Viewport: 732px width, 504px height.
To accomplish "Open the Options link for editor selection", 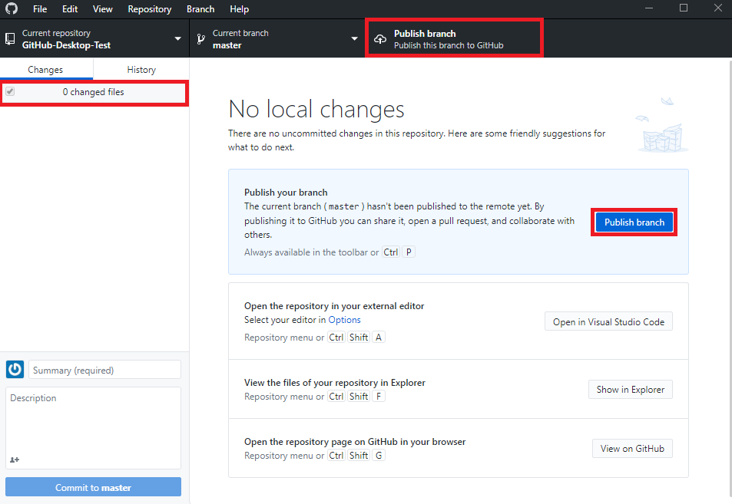I will point(344,320).
